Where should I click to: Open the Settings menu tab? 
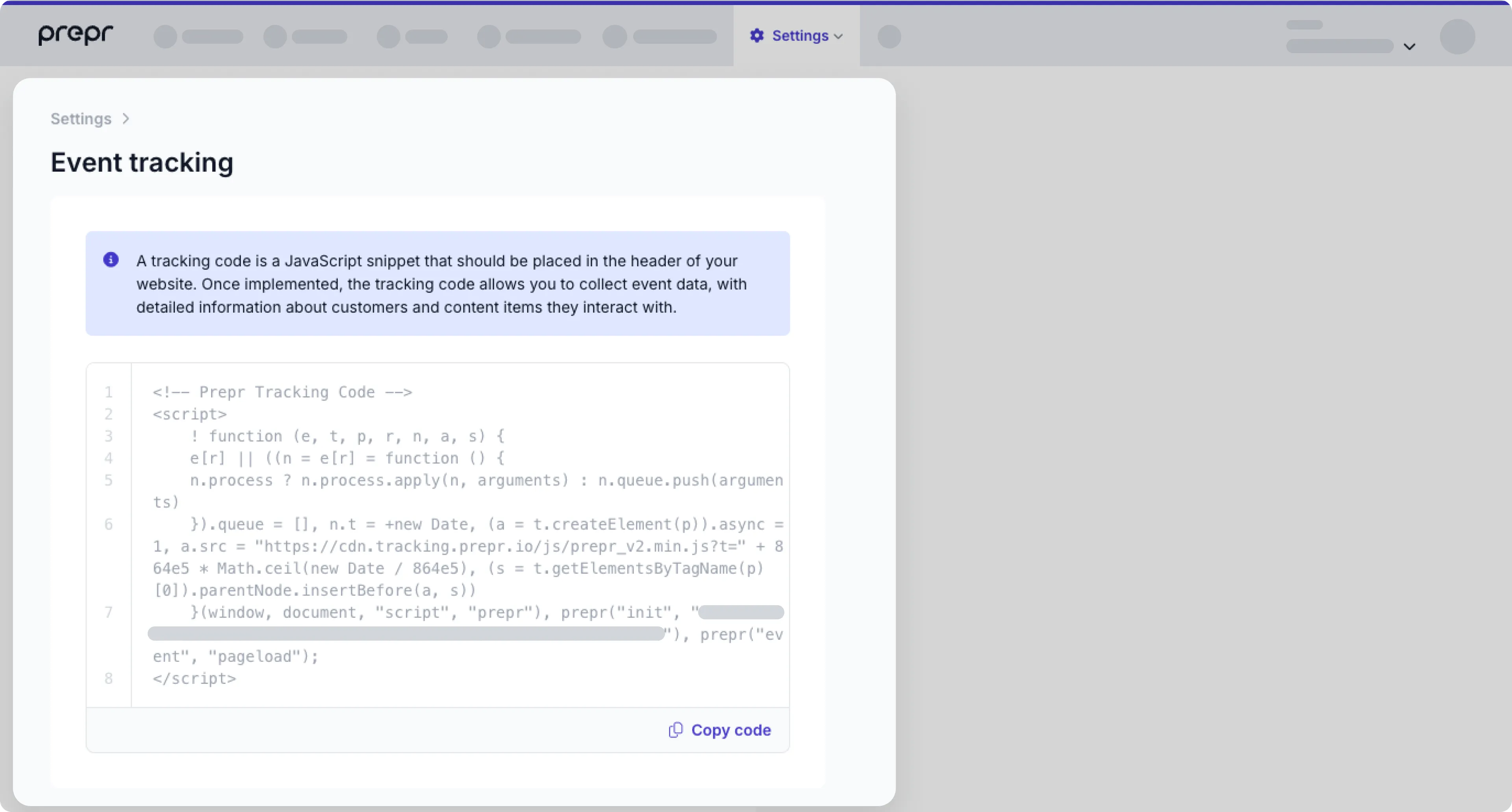(x=796, y=36)
